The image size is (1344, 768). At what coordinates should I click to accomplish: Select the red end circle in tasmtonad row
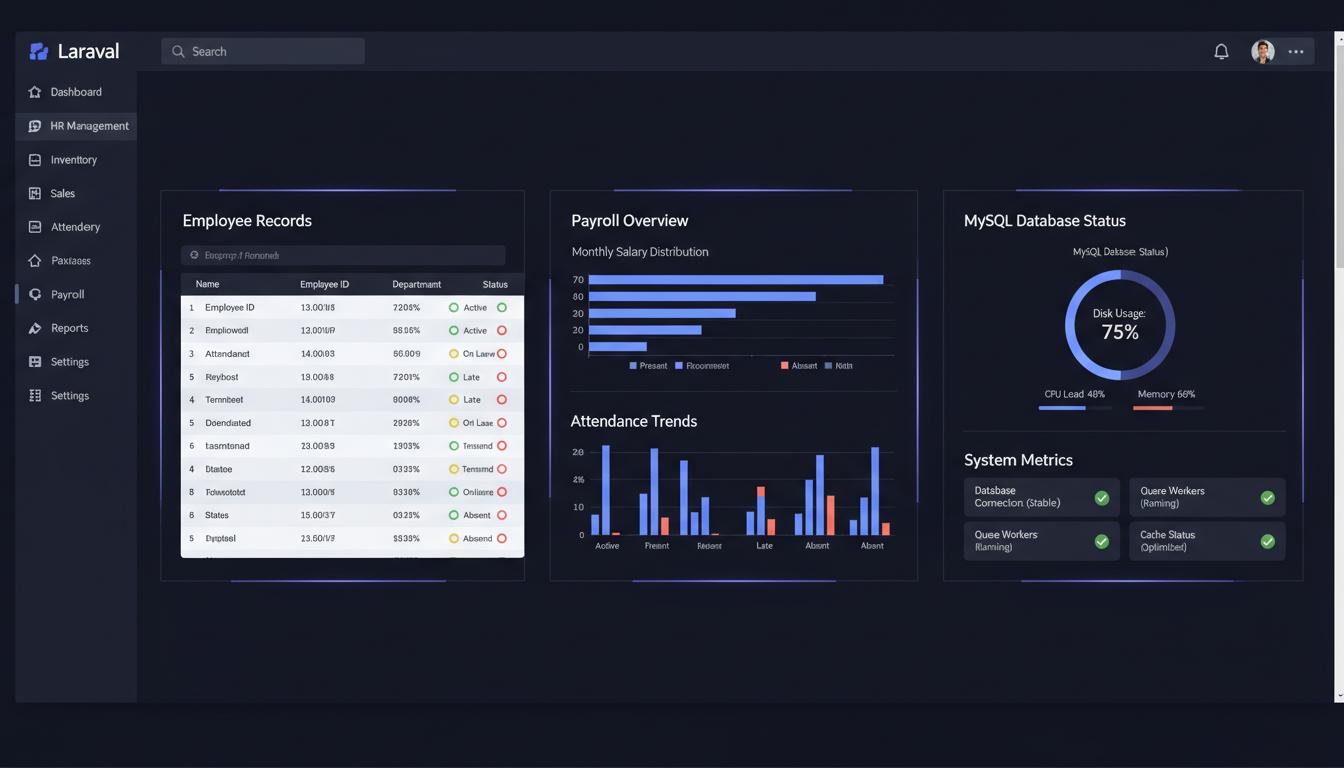pos(502,446)
